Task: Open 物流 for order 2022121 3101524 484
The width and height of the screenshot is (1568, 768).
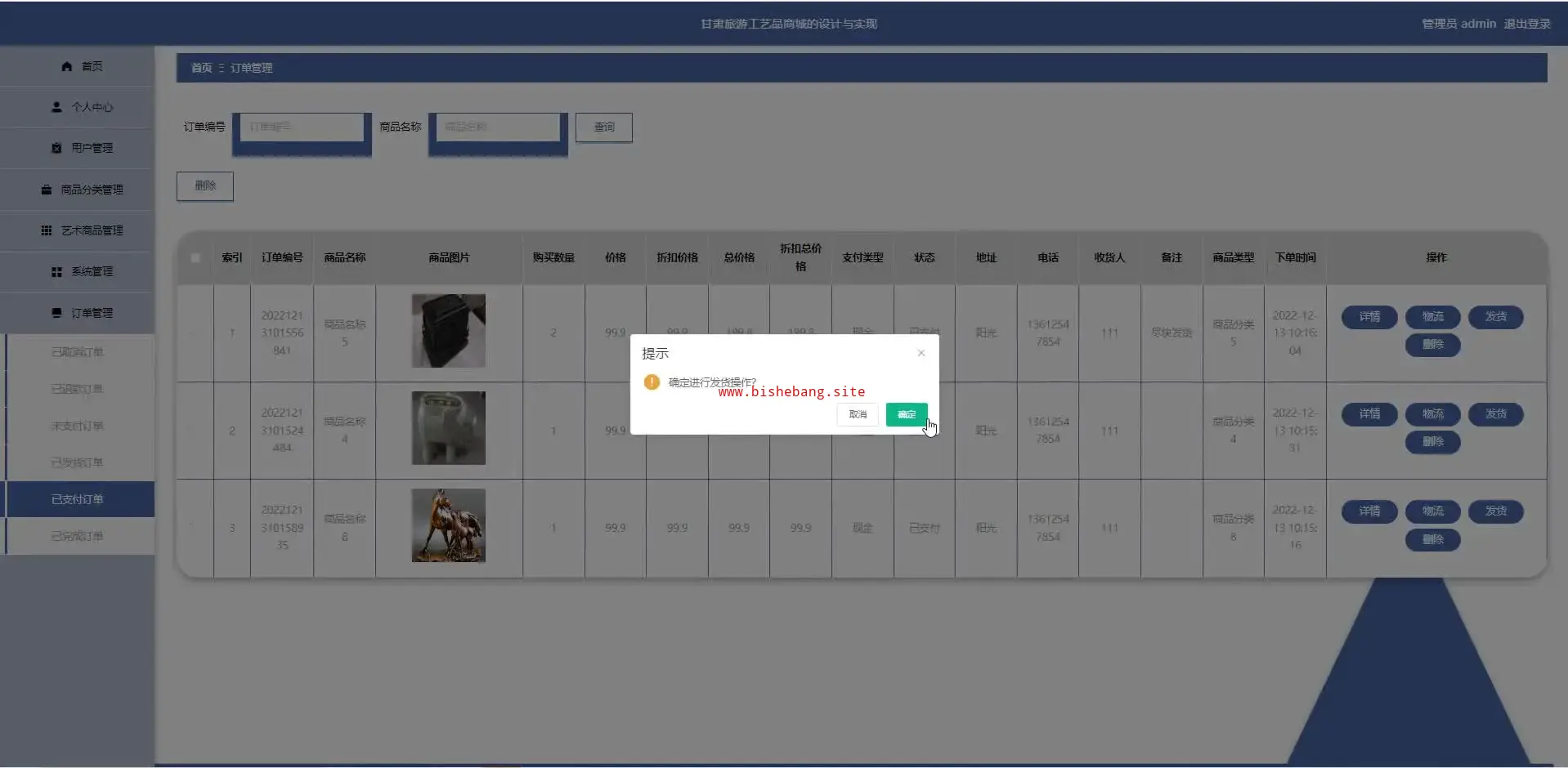Action: click(x=1433, y=413)
